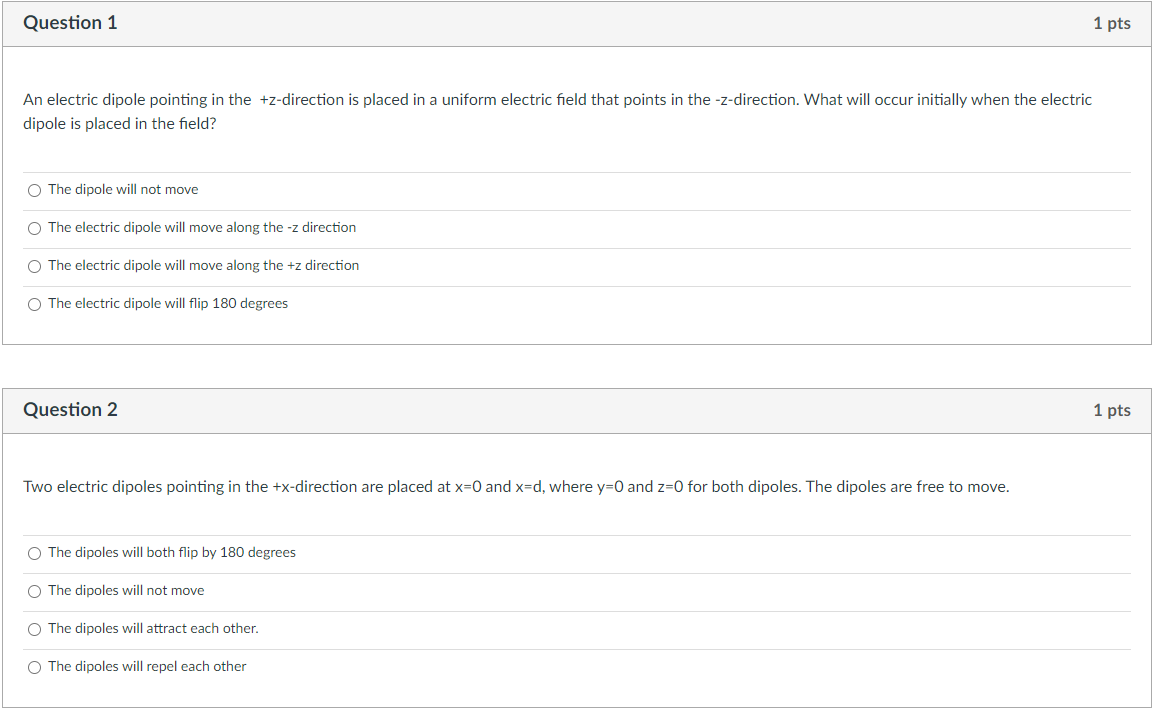Select 'The dipole will not move' radio button
This screenshot has width=1155, height=712.
pos(35,191)
